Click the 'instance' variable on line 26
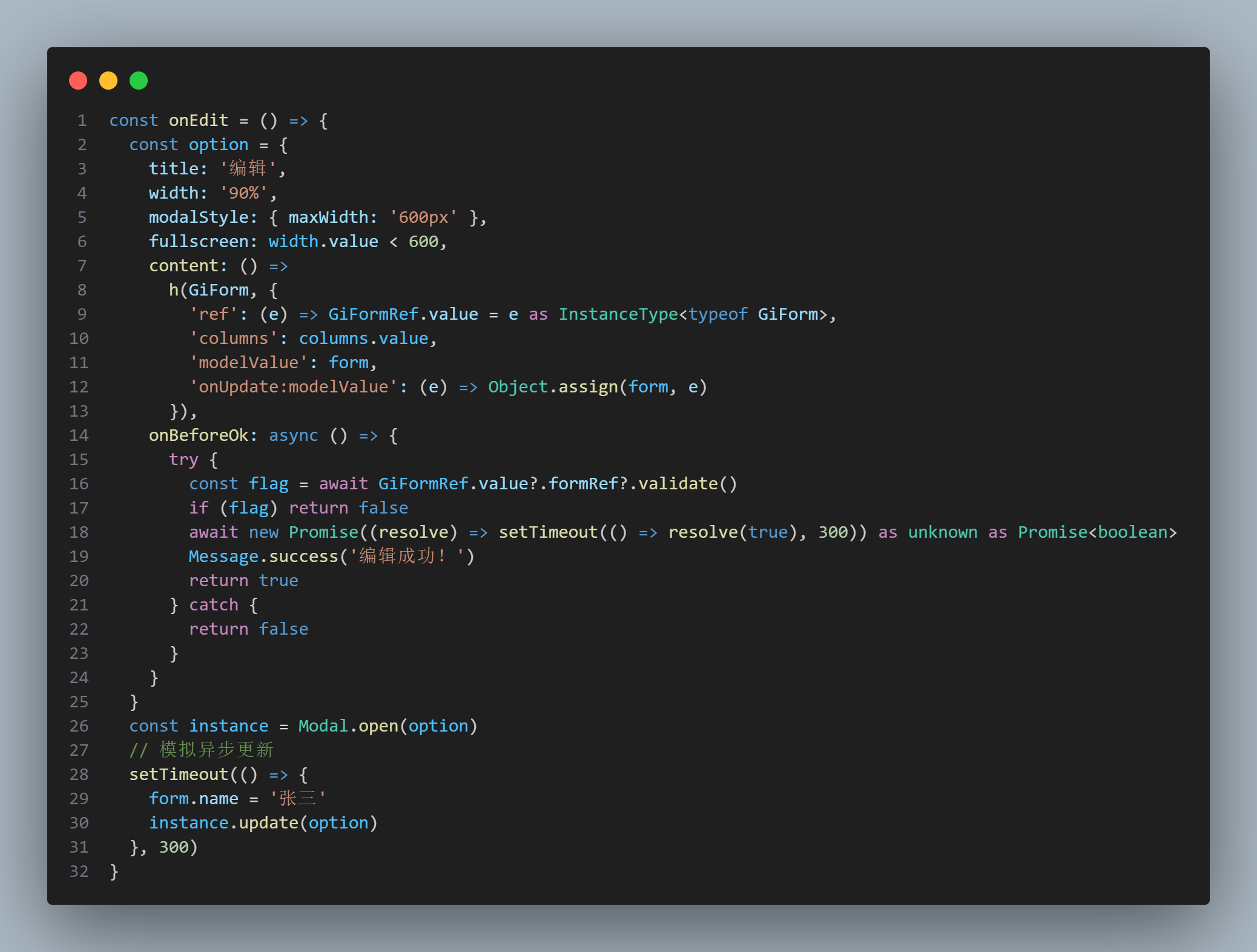The height and width of the screenshot is (952, 1257). pyautogui.click(x=229, y=726)
